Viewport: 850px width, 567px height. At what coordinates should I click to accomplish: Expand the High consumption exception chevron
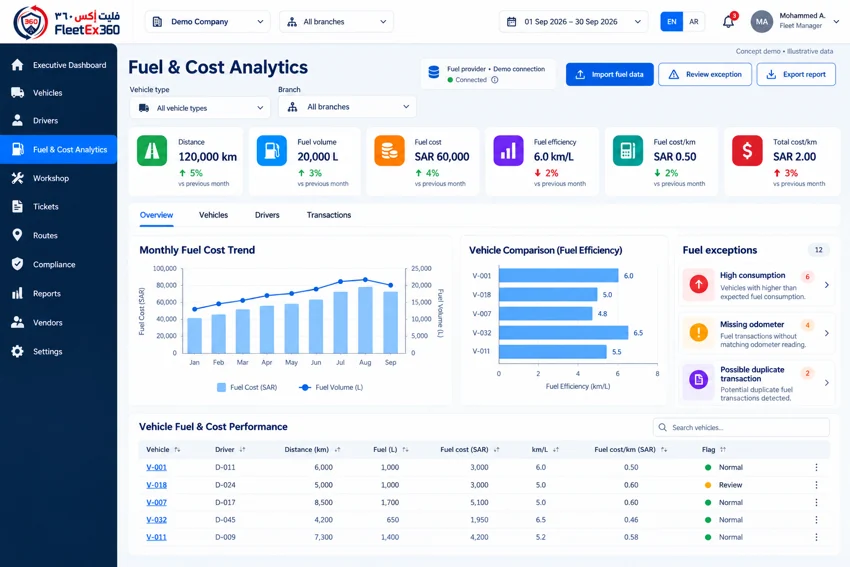tap(826, 285)
